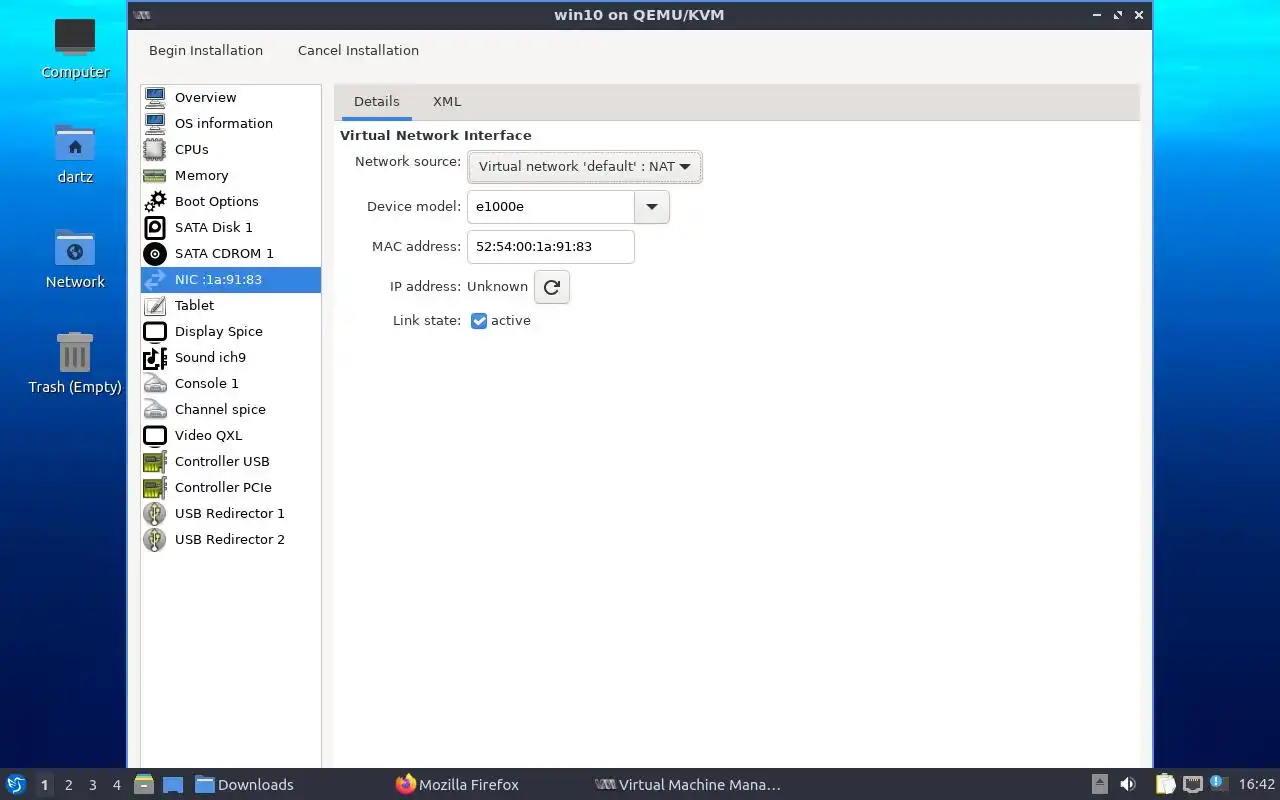Image resolution: width=1280 pixels, height=800 pixels.
Task: Click the Device model e1000e text field
Action: (551, 207)
